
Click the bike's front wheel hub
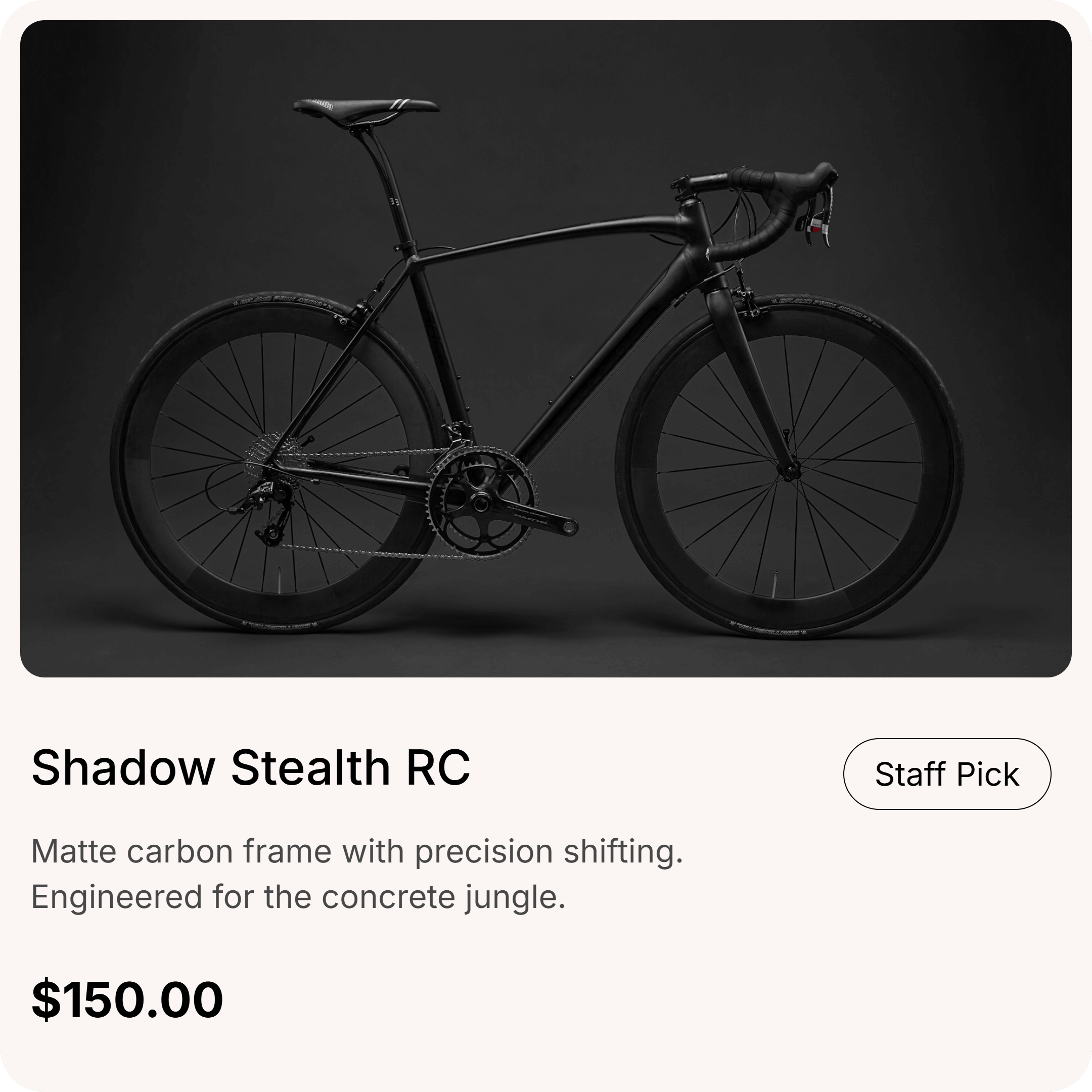pyautogui.click(x=790, y=469)
